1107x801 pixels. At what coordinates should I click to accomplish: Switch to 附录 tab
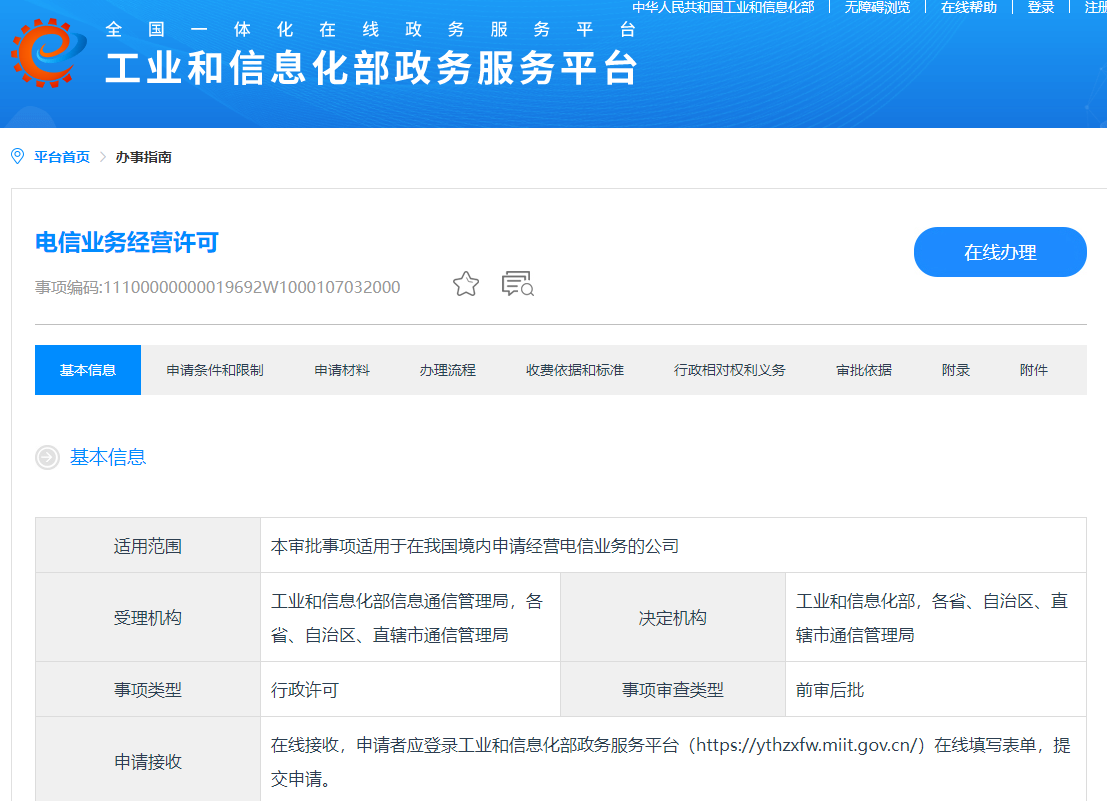955,370
